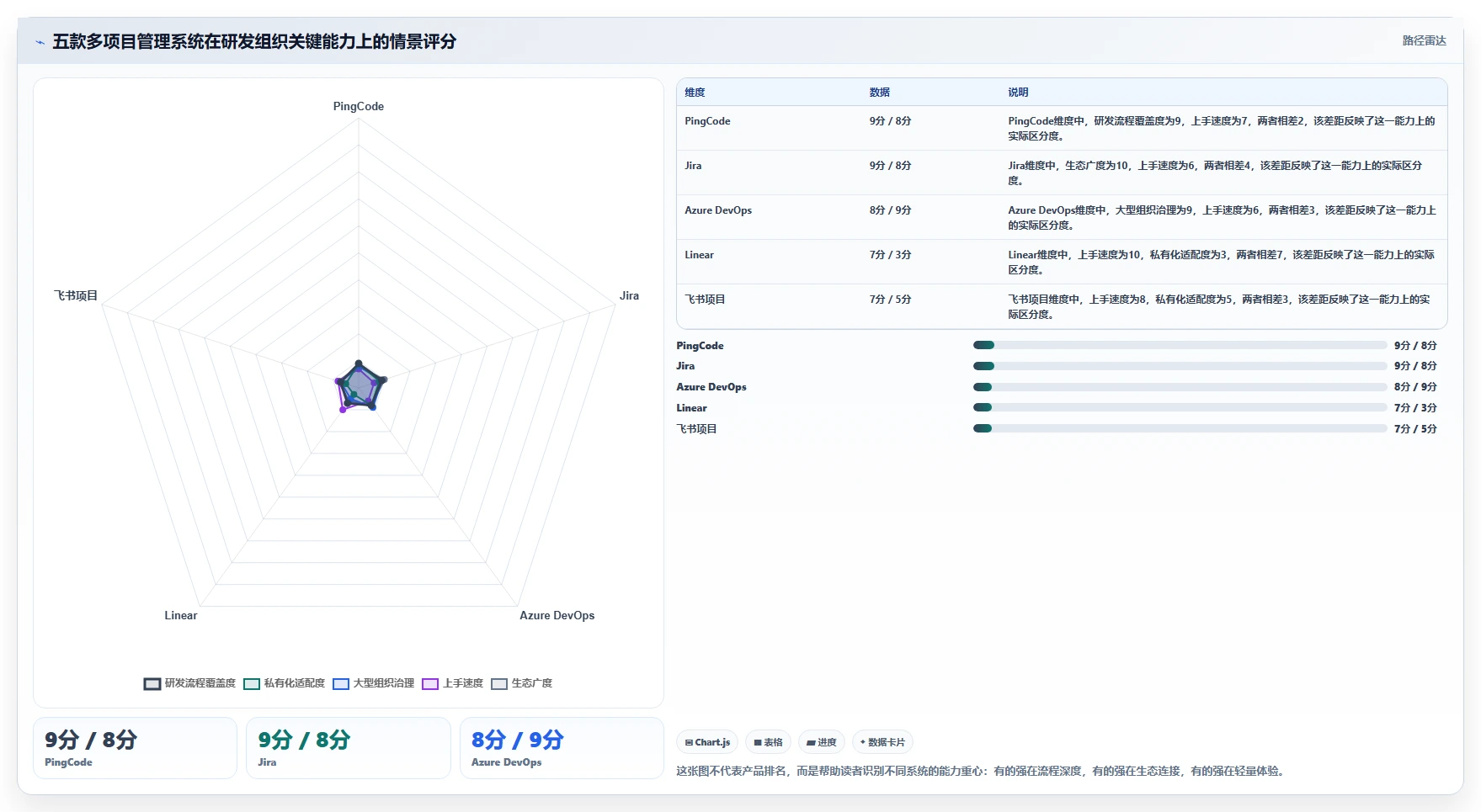Screen dimensions: 1481x812
Task: Click the 进度 chip
Action: [821, 742]
